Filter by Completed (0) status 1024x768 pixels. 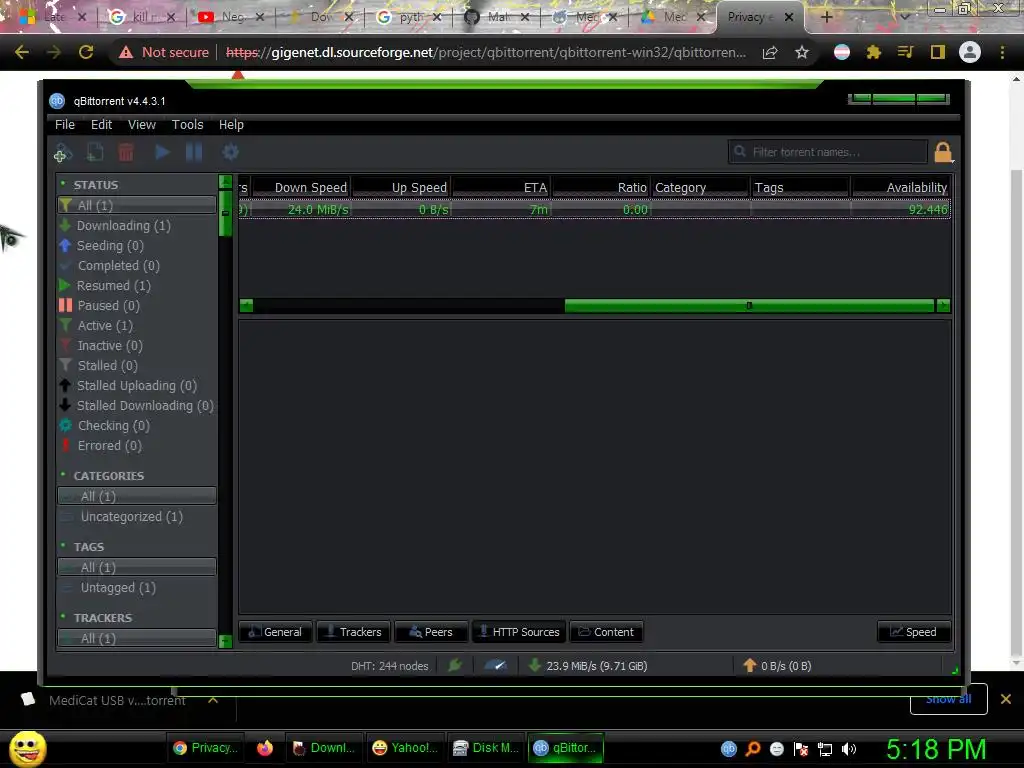[x=136, y=266]
